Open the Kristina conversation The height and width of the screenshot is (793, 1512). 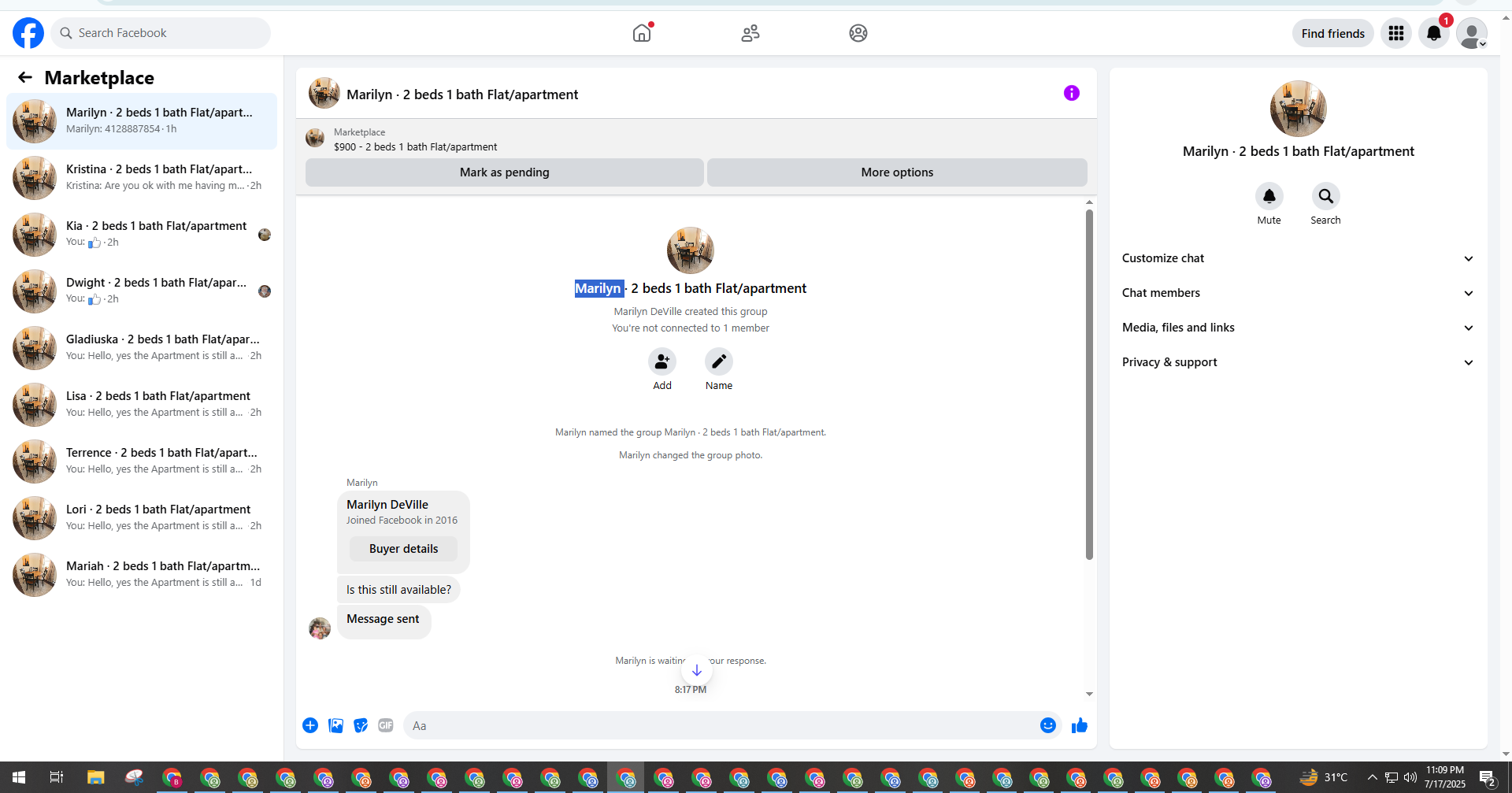click(142, 178)
